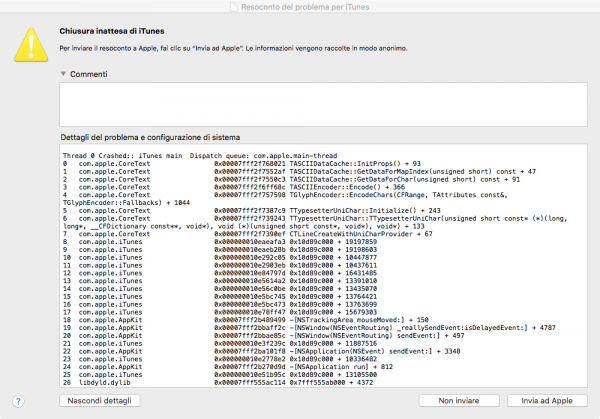Click inside the Commenti text box
This screenshot has width=600, height=419.
[x=320, y=104]
